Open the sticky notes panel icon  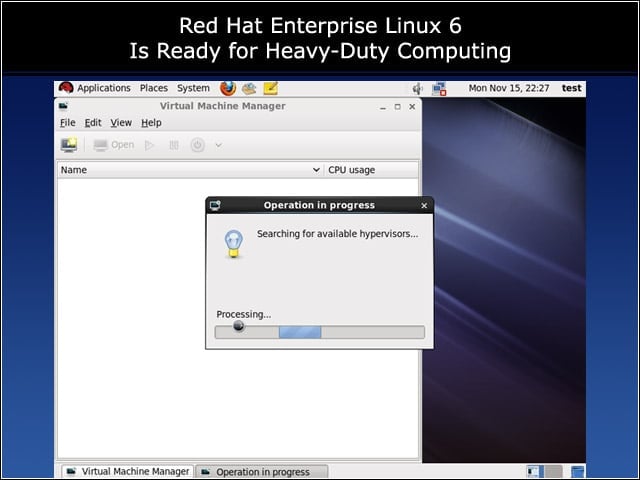pos(271,88)
